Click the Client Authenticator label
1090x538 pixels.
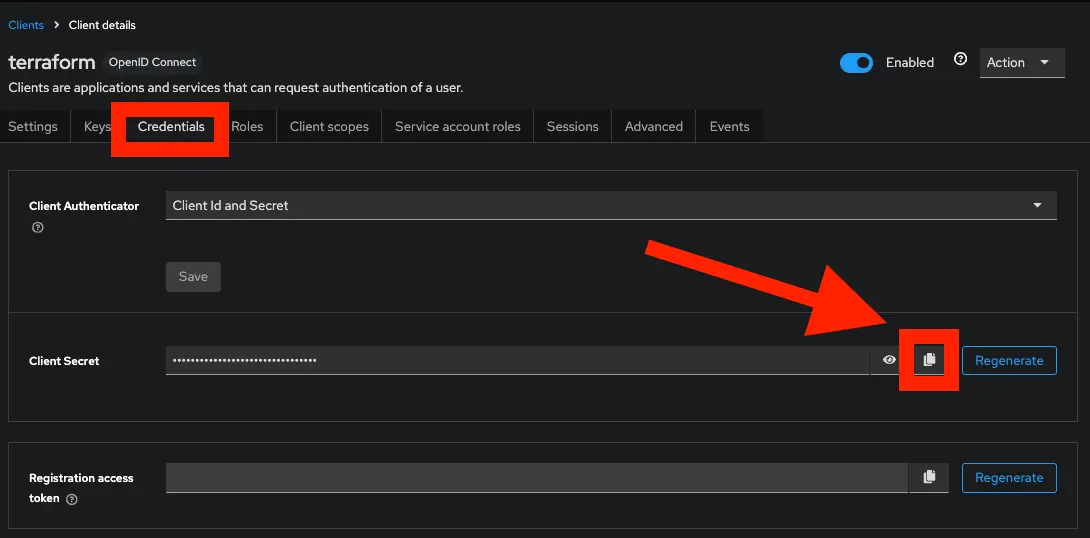84,206
